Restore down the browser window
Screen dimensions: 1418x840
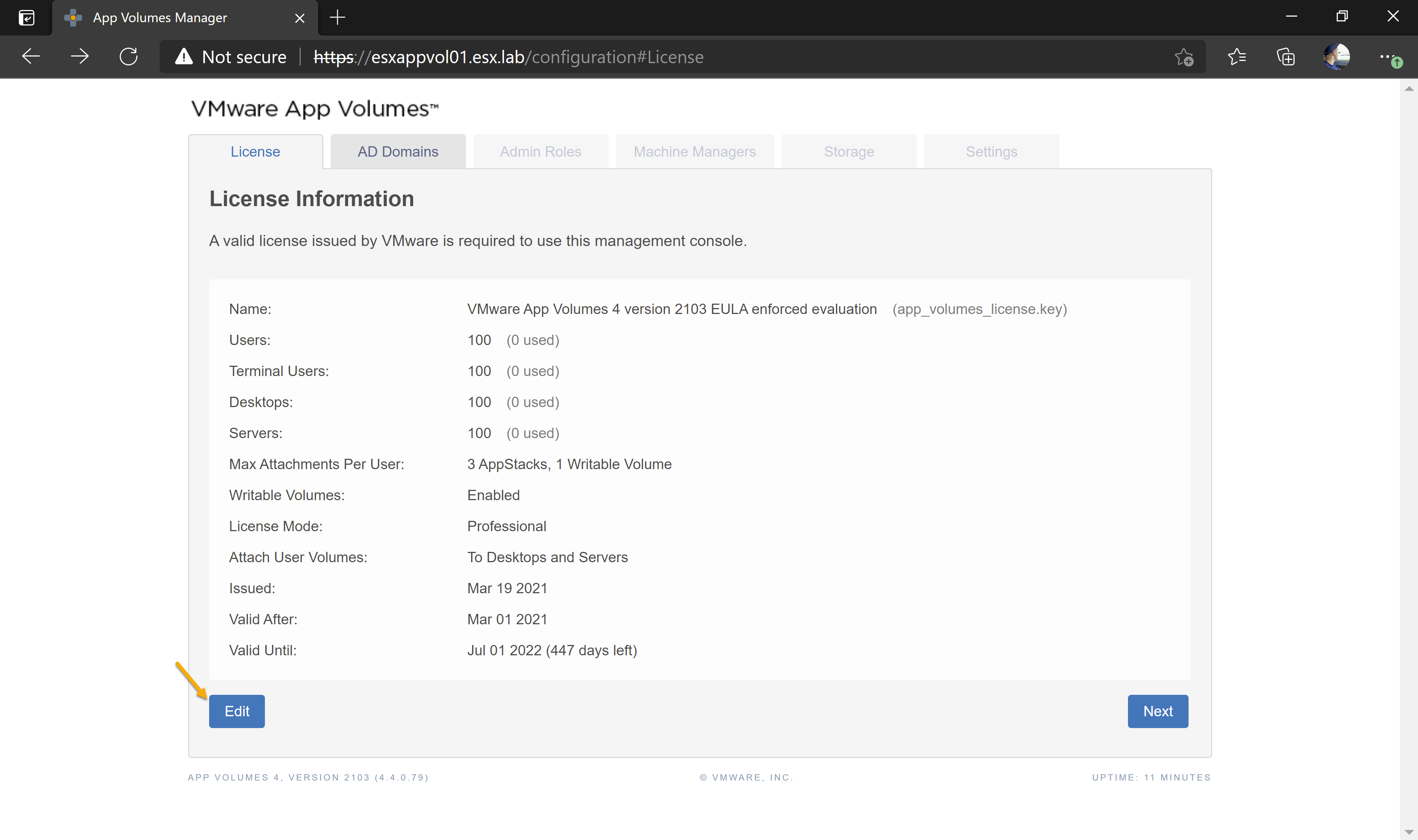pyautogui.click(x=1342, y=17)
